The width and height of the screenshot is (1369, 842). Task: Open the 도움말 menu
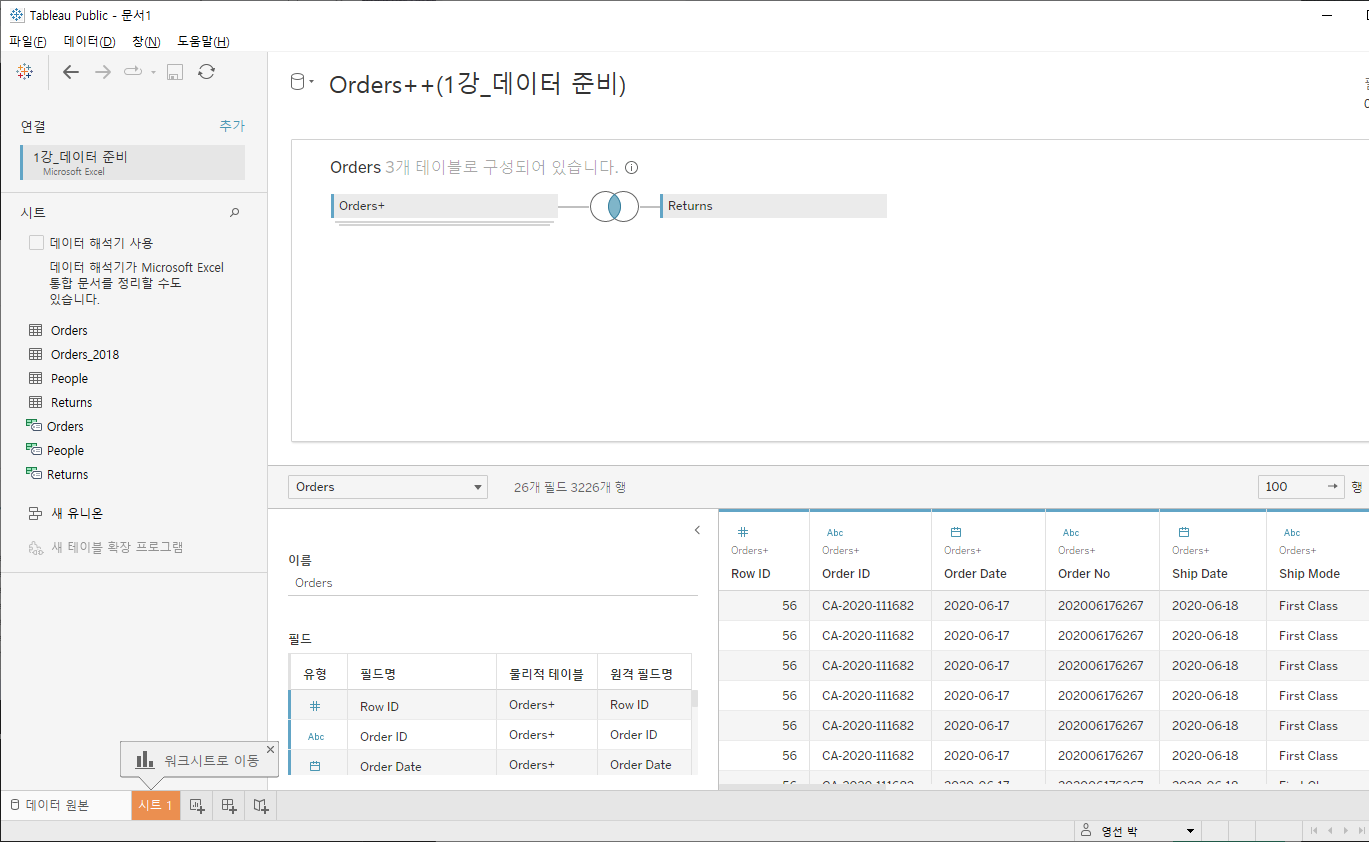click(x=203, y=41)
